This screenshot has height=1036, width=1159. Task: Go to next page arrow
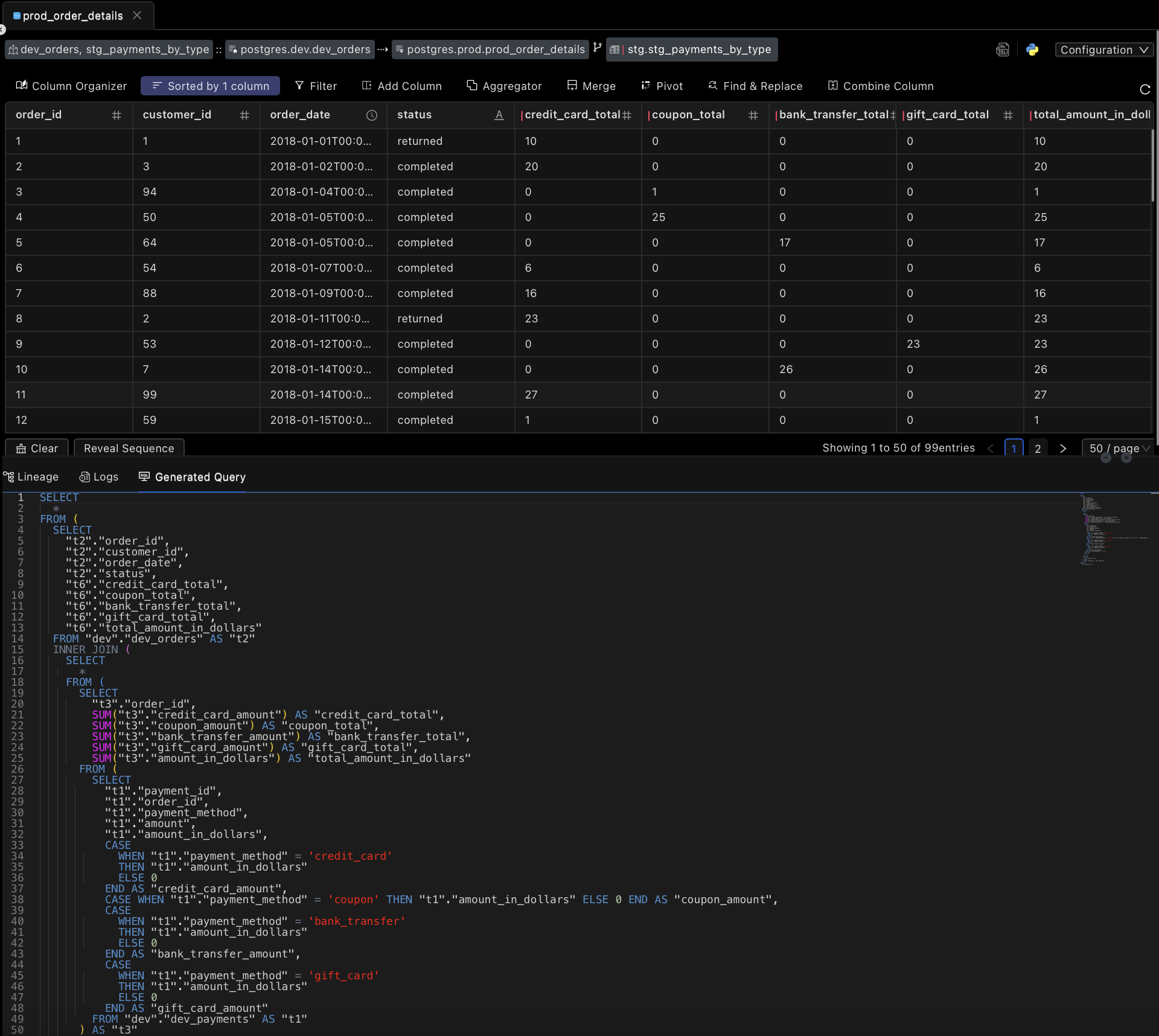(x=1063, y=449)
